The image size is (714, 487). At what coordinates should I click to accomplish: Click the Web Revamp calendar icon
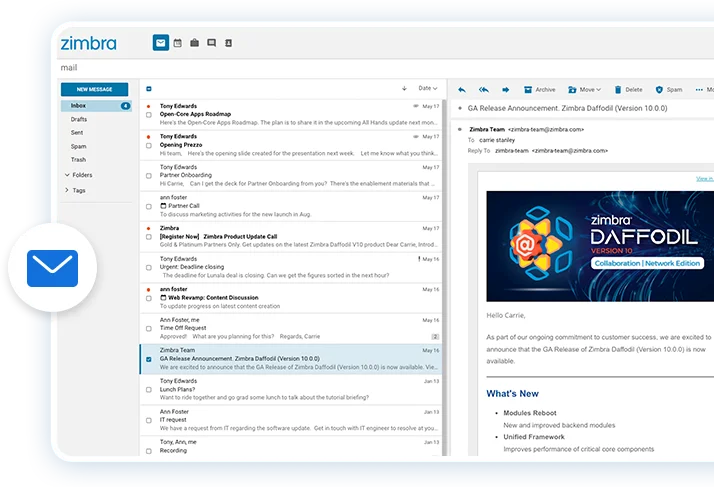tap(163, 297)
